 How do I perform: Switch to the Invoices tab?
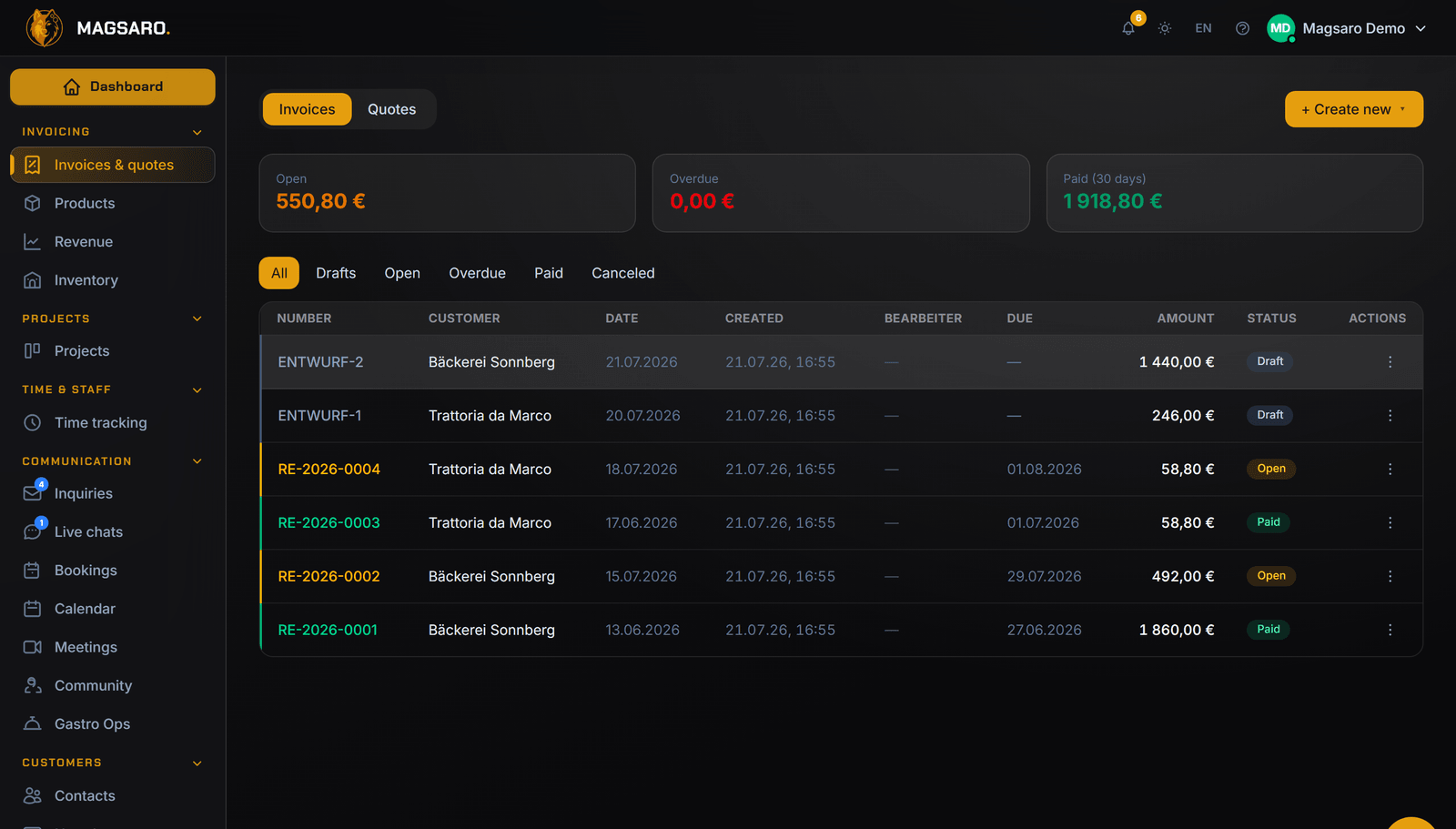(x=308, y=109)
